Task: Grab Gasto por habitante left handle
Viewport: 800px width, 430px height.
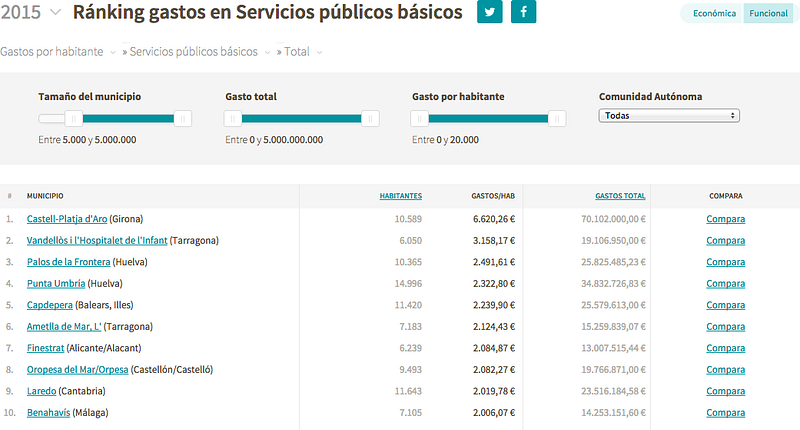Action: pos(419,119)
